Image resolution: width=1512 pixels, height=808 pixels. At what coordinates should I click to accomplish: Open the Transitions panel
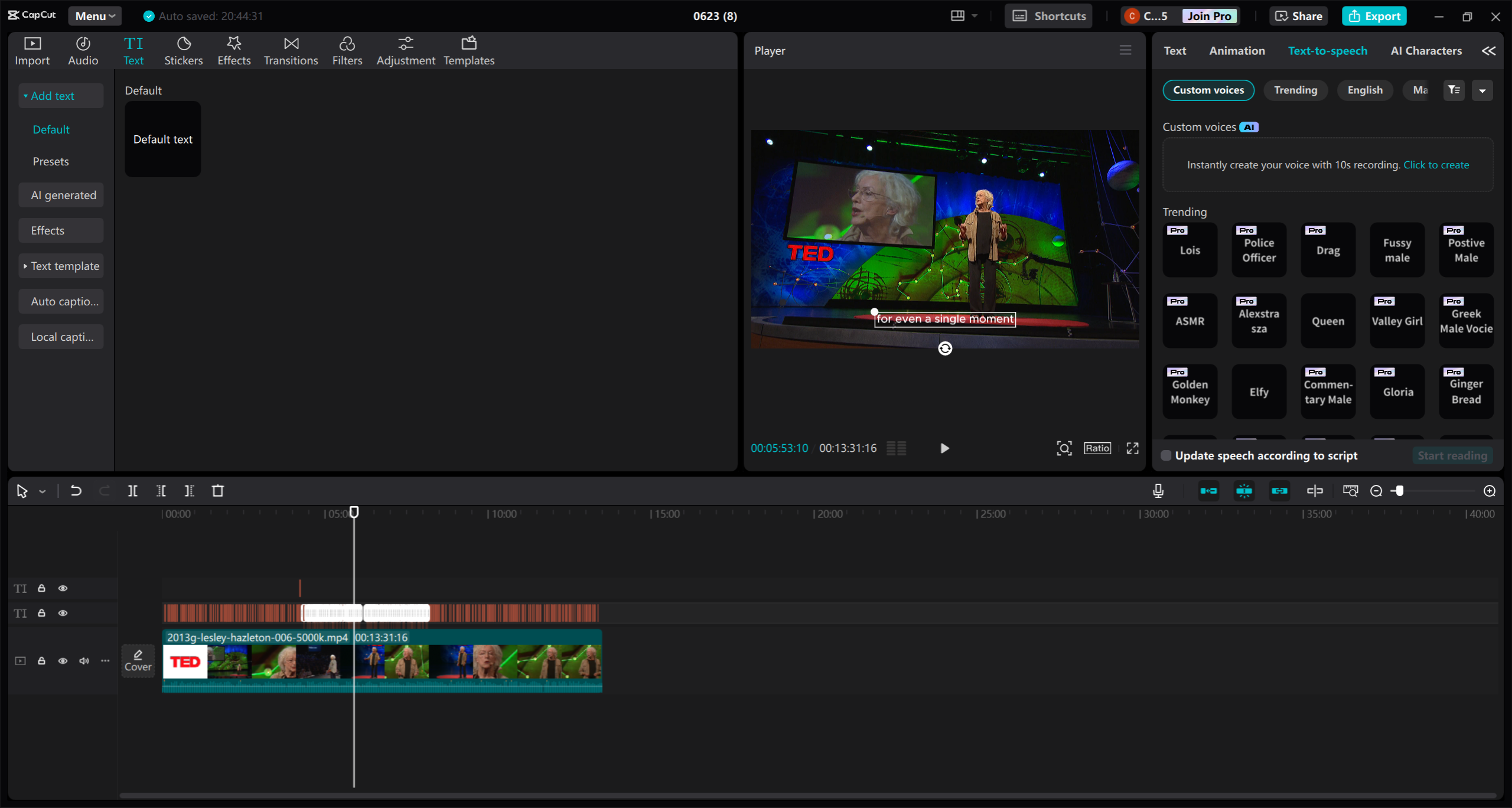pos(291,51)
